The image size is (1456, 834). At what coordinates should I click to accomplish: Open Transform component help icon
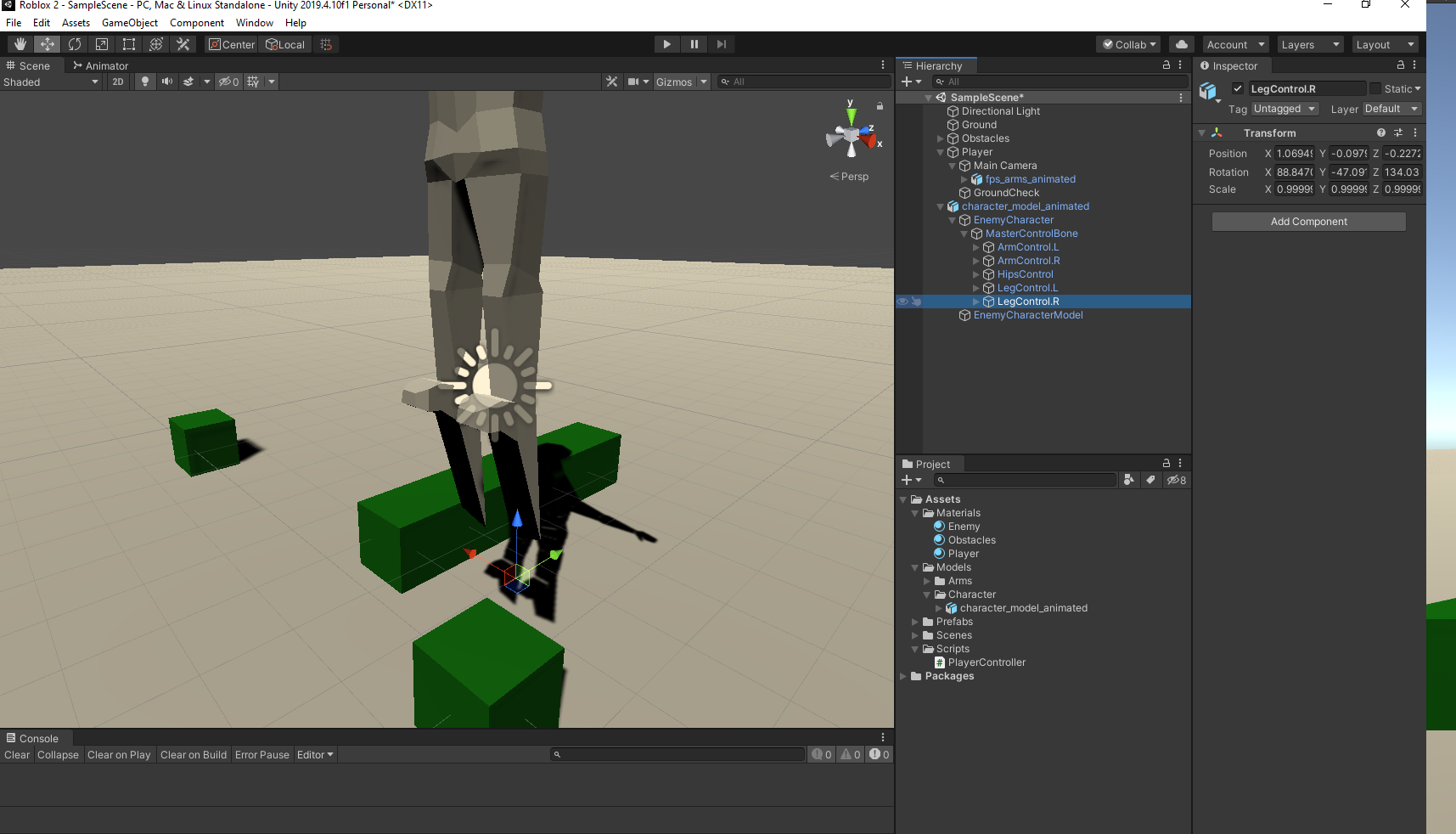pos(1381,132)
